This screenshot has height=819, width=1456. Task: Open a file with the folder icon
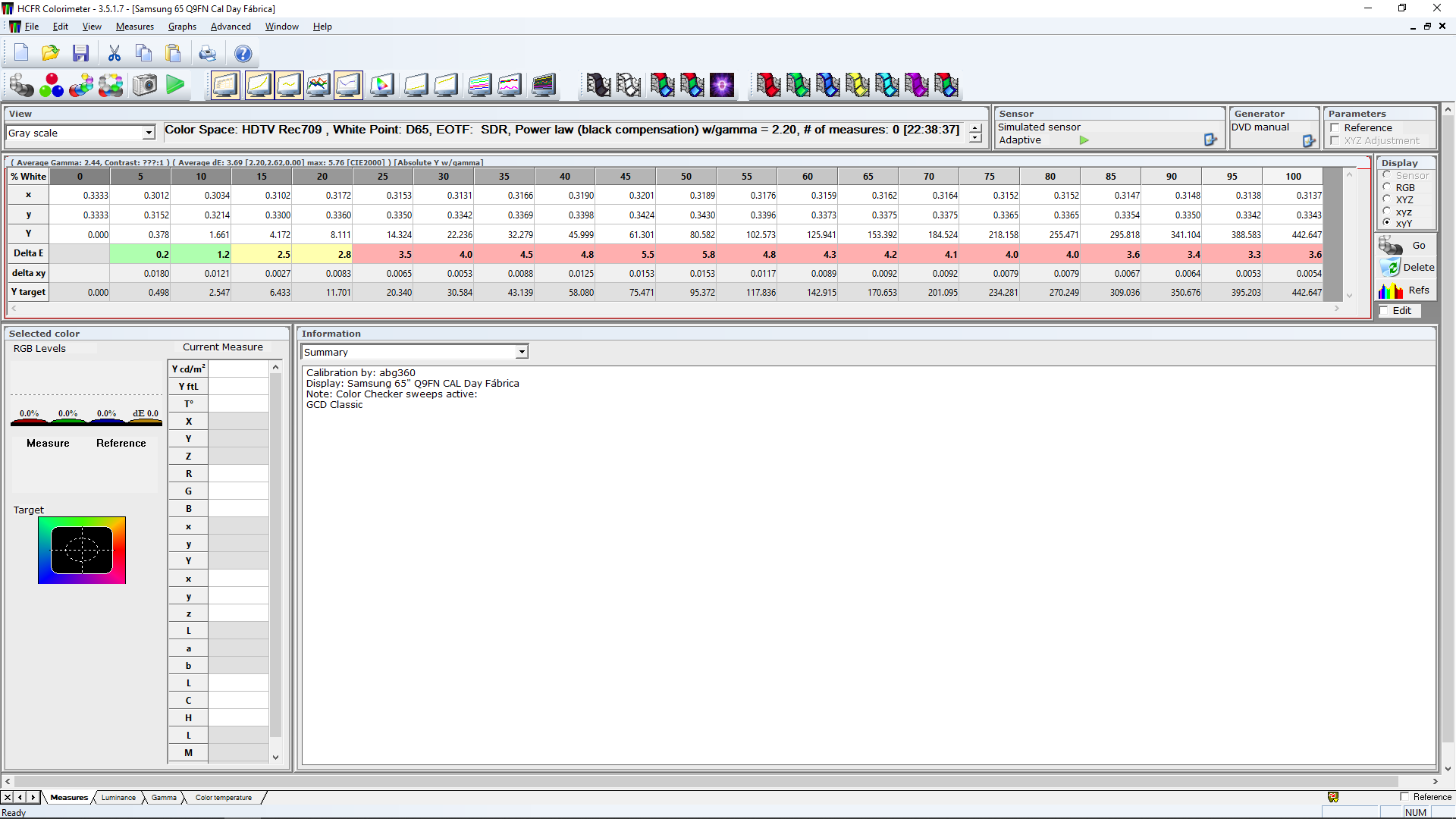click(51, 53)
